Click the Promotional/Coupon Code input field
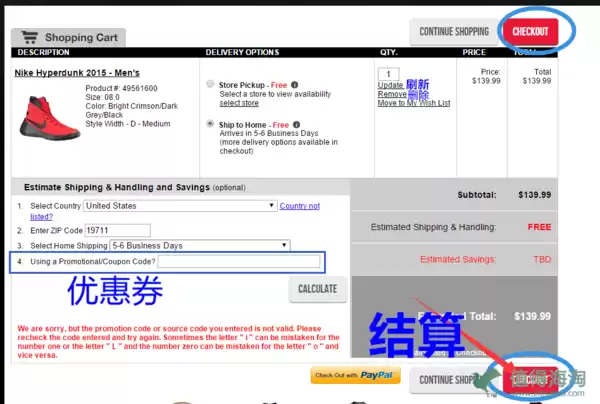The height and width of the screenshot is (404, 600). click(239, 261)
